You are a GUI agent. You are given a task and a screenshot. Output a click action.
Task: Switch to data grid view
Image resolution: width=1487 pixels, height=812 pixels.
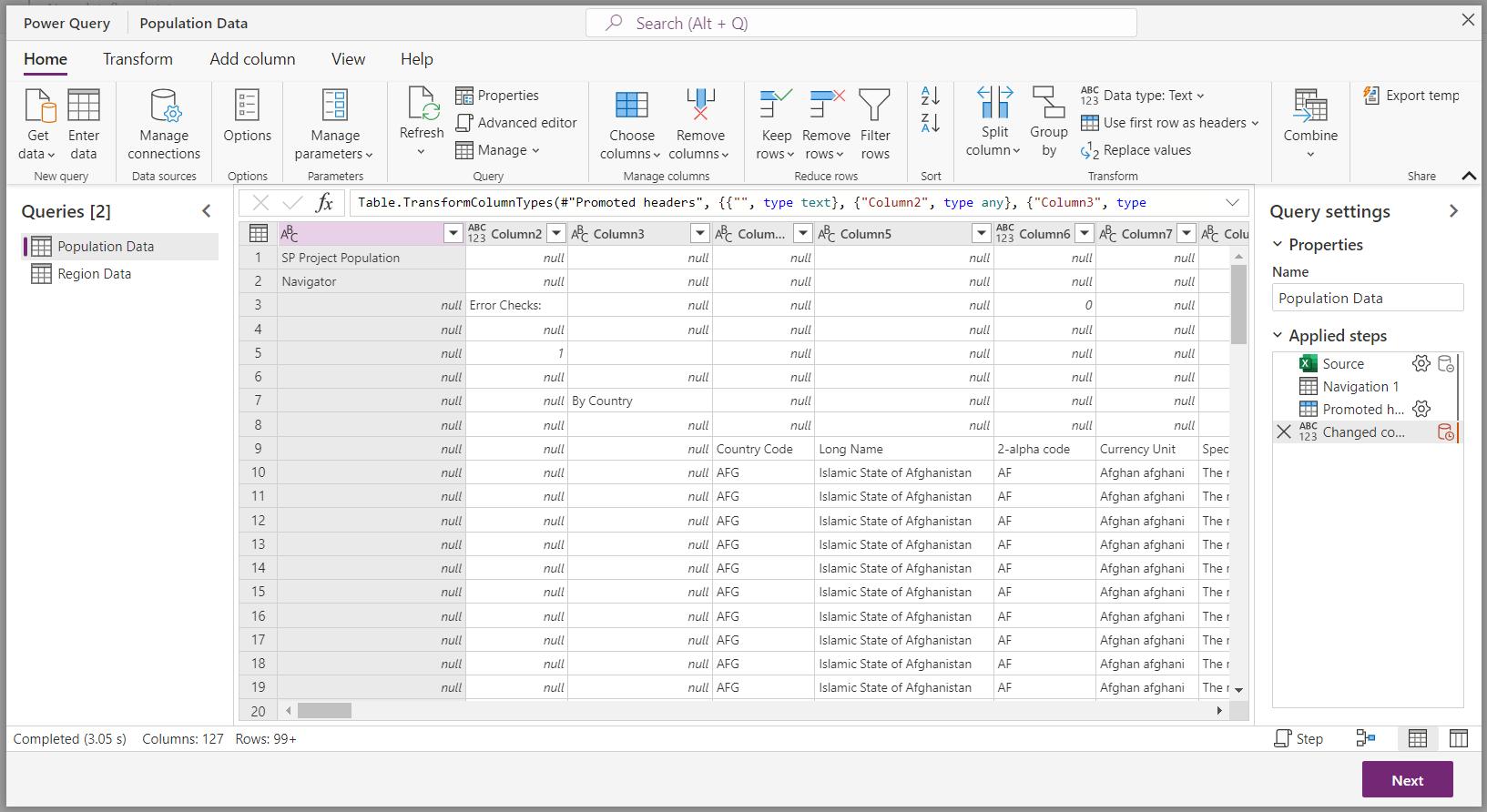1418,738
